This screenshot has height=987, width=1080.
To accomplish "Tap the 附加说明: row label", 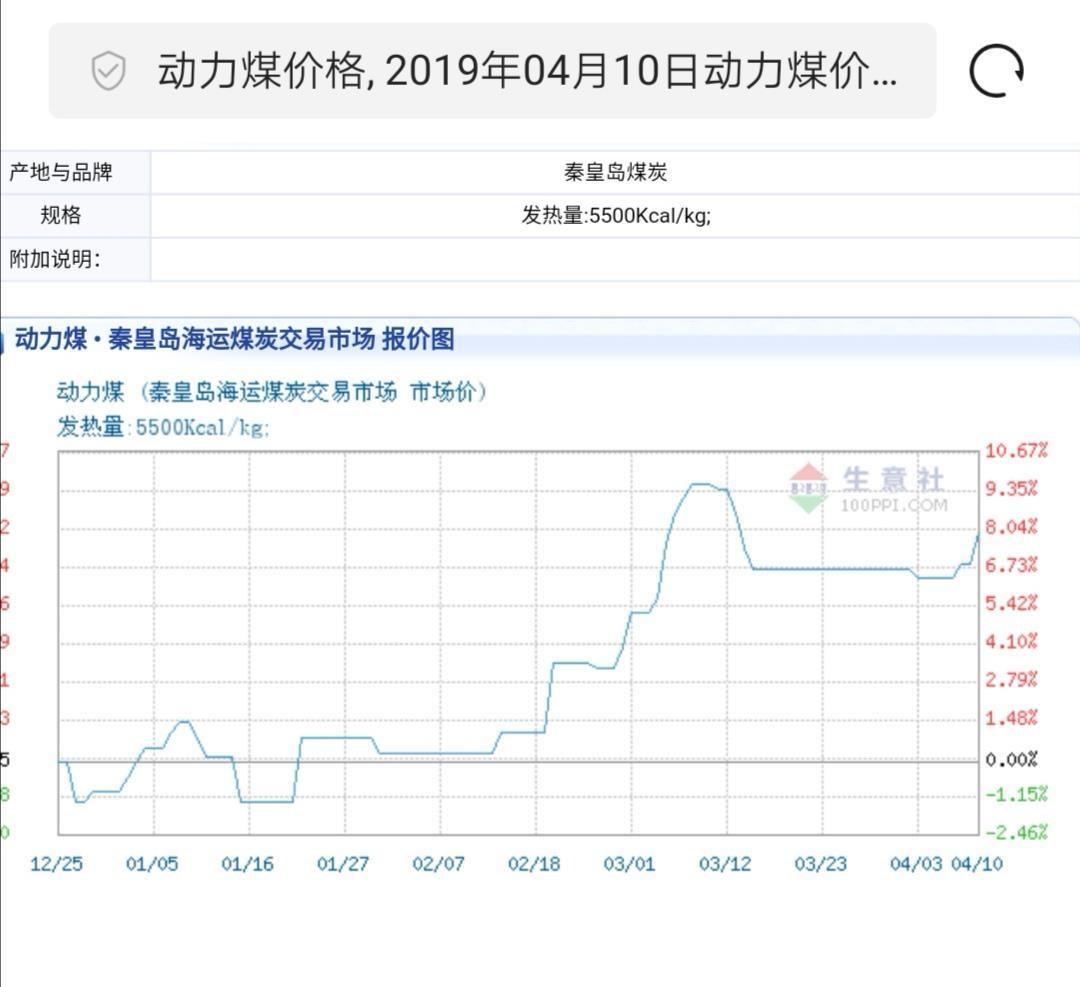I will coord(54,260).
